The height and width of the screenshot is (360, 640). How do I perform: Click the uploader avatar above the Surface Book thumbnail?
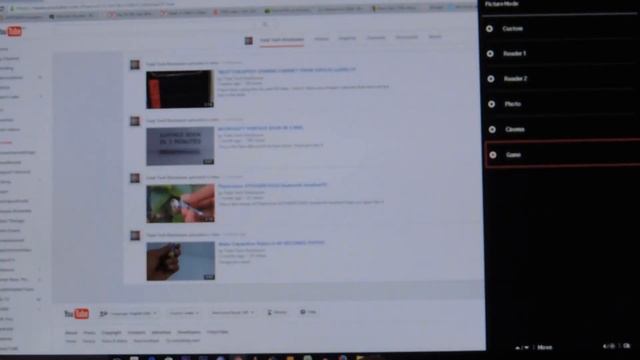(135, 121)
